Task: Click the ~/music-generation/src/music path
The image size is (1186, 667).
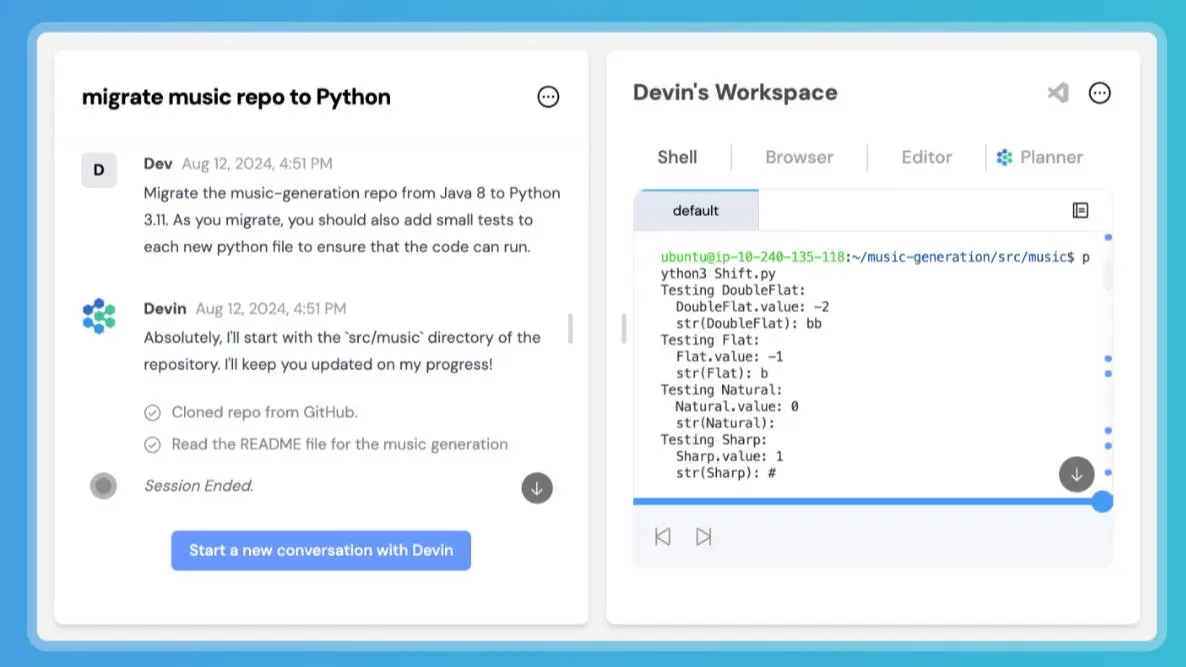Action: click(x=959, y=257)
